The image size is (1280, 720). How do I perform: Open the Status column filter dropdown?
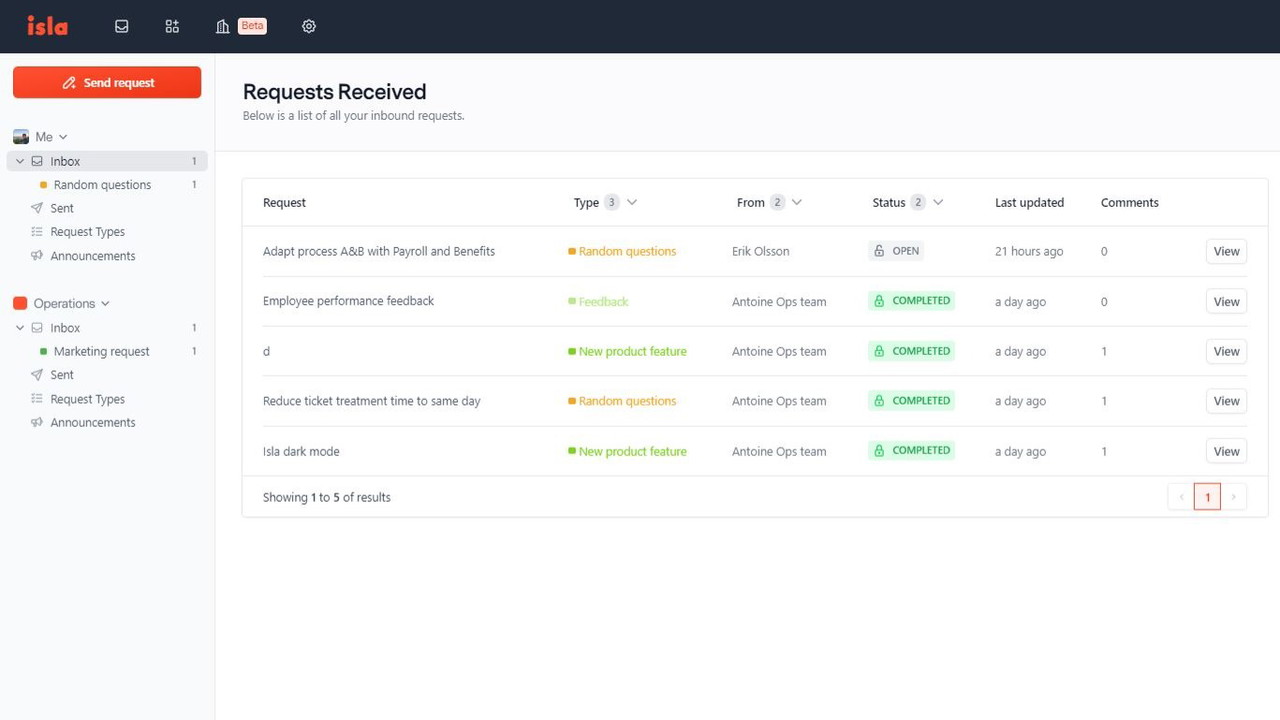(x=938, y=202)
